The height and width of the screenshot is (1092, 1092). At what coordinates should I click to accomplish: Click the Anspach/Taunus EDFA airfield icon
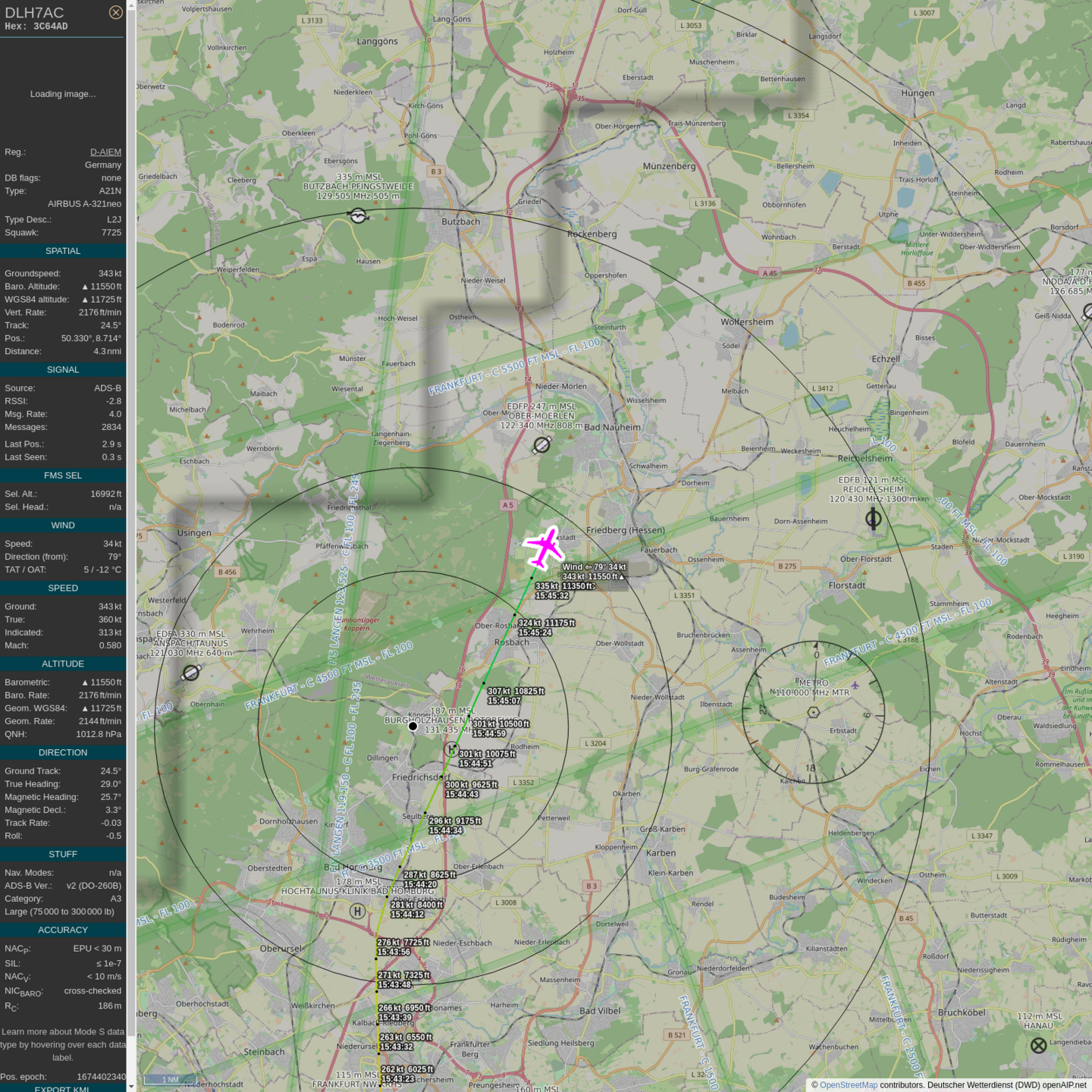click(x=191, y=673)
